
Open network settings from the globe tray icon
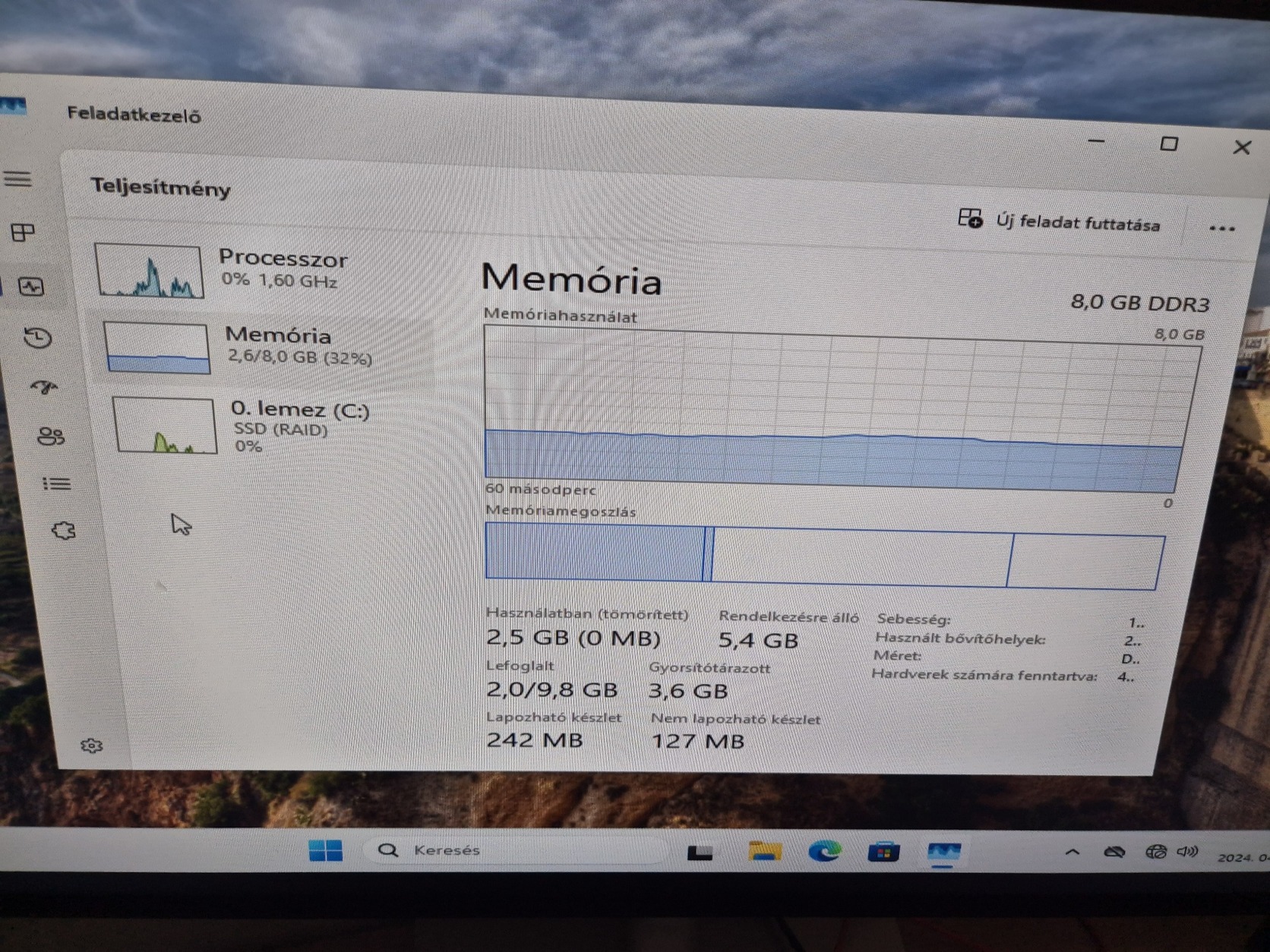[x=1155, y=853]
